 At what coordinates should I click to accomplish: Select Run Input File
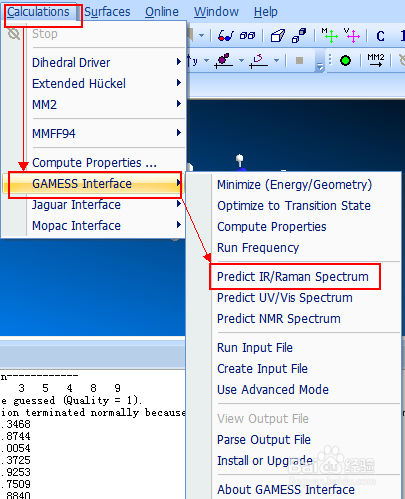coord(255,348)
